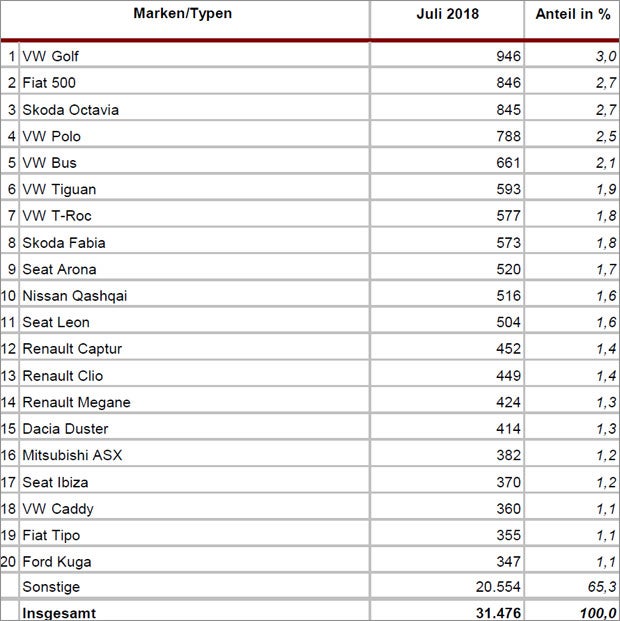Click the Juli 2018 column header
Image resolution: width=620 pixels, height=621 pixels.
click(x=447, y=14)
